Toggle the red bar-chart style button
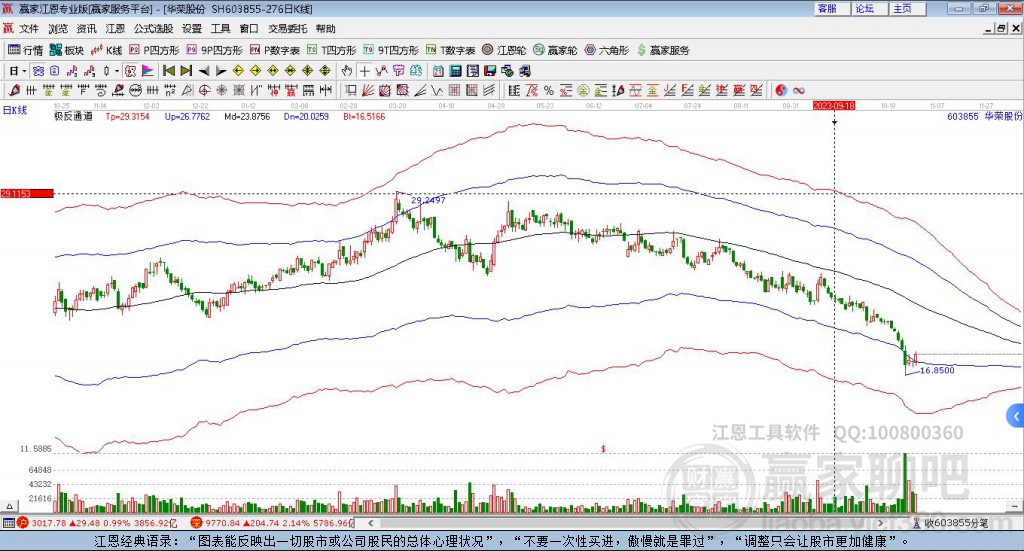The height and width of the screenshot is (551, 1024). (89, 71)
